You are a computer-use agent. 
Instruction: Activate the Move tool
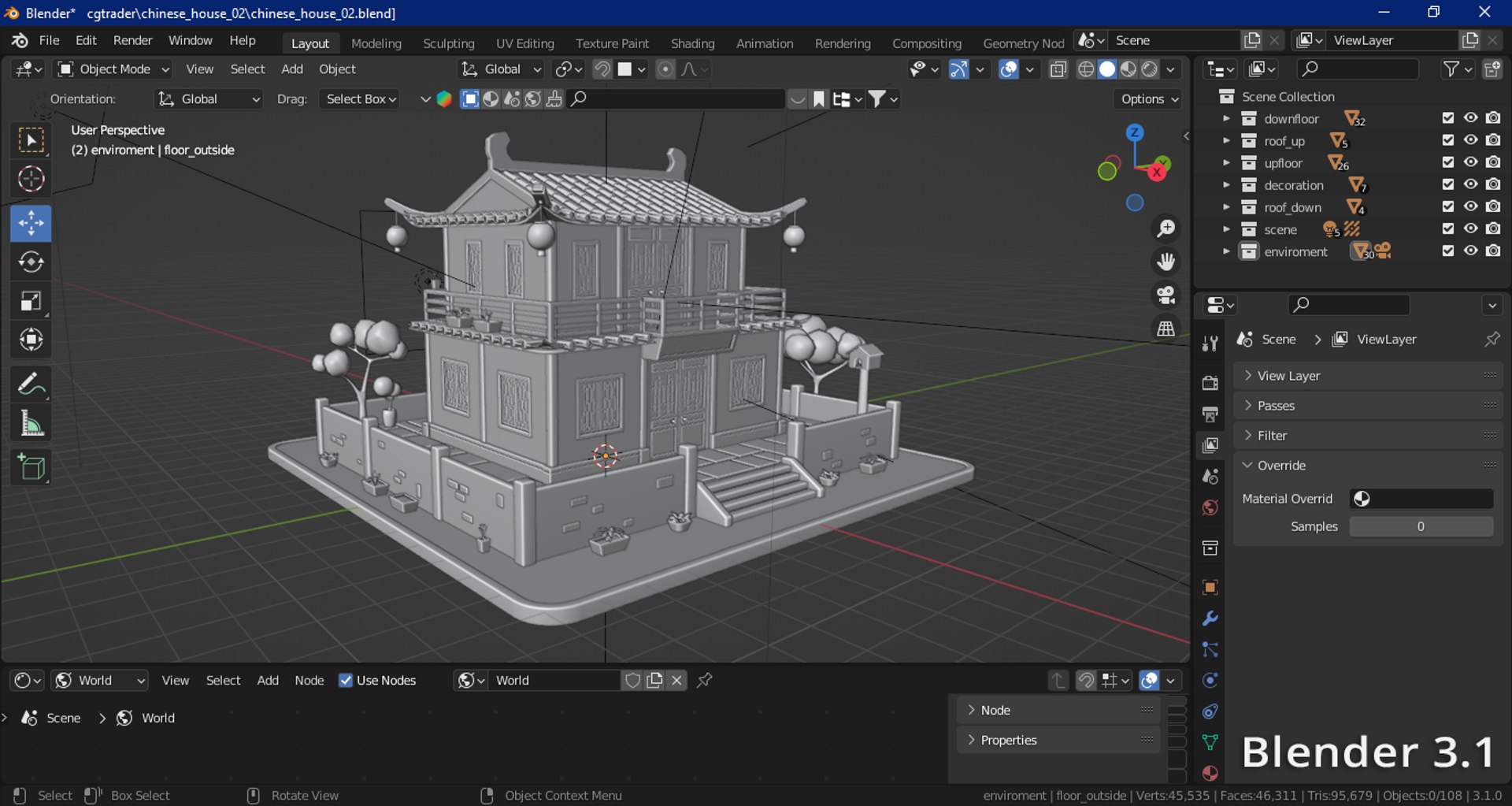[31, 223]
